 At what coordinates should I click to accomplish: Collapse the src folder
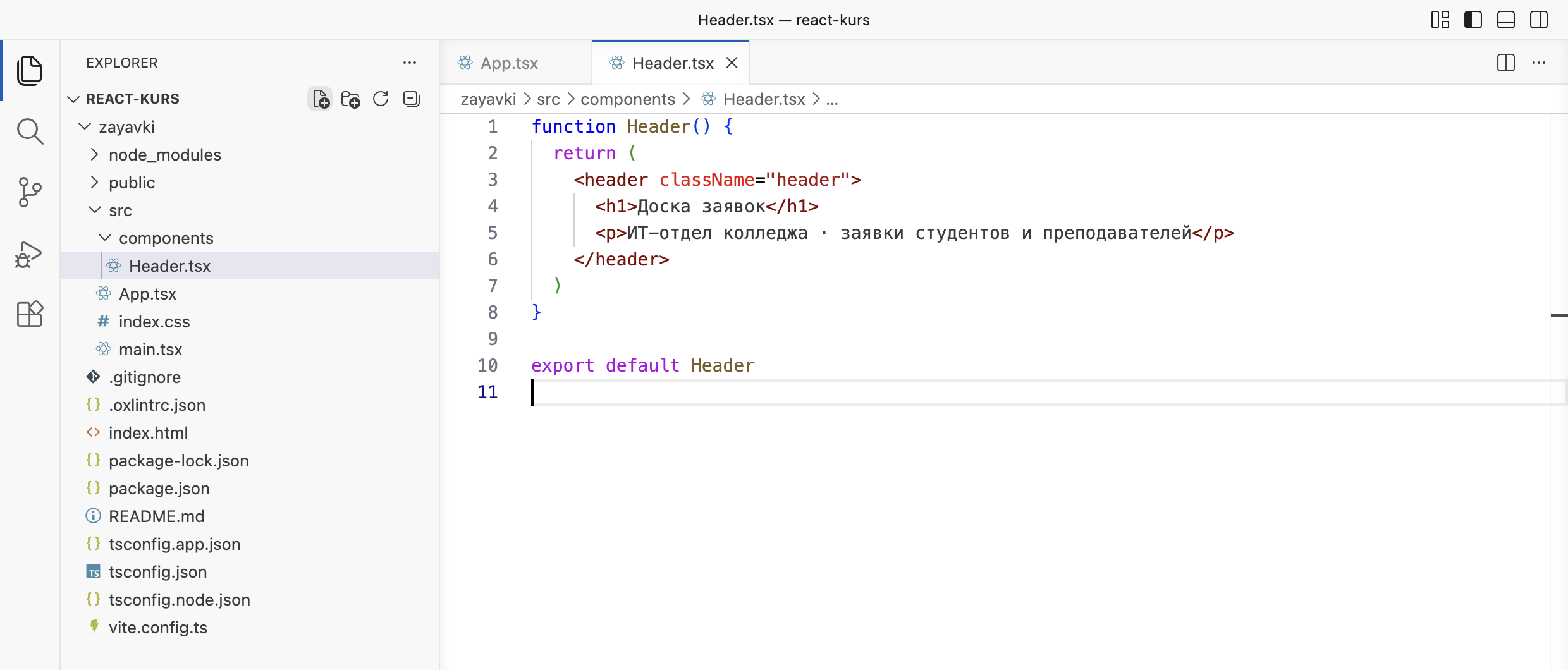[250, 210]
